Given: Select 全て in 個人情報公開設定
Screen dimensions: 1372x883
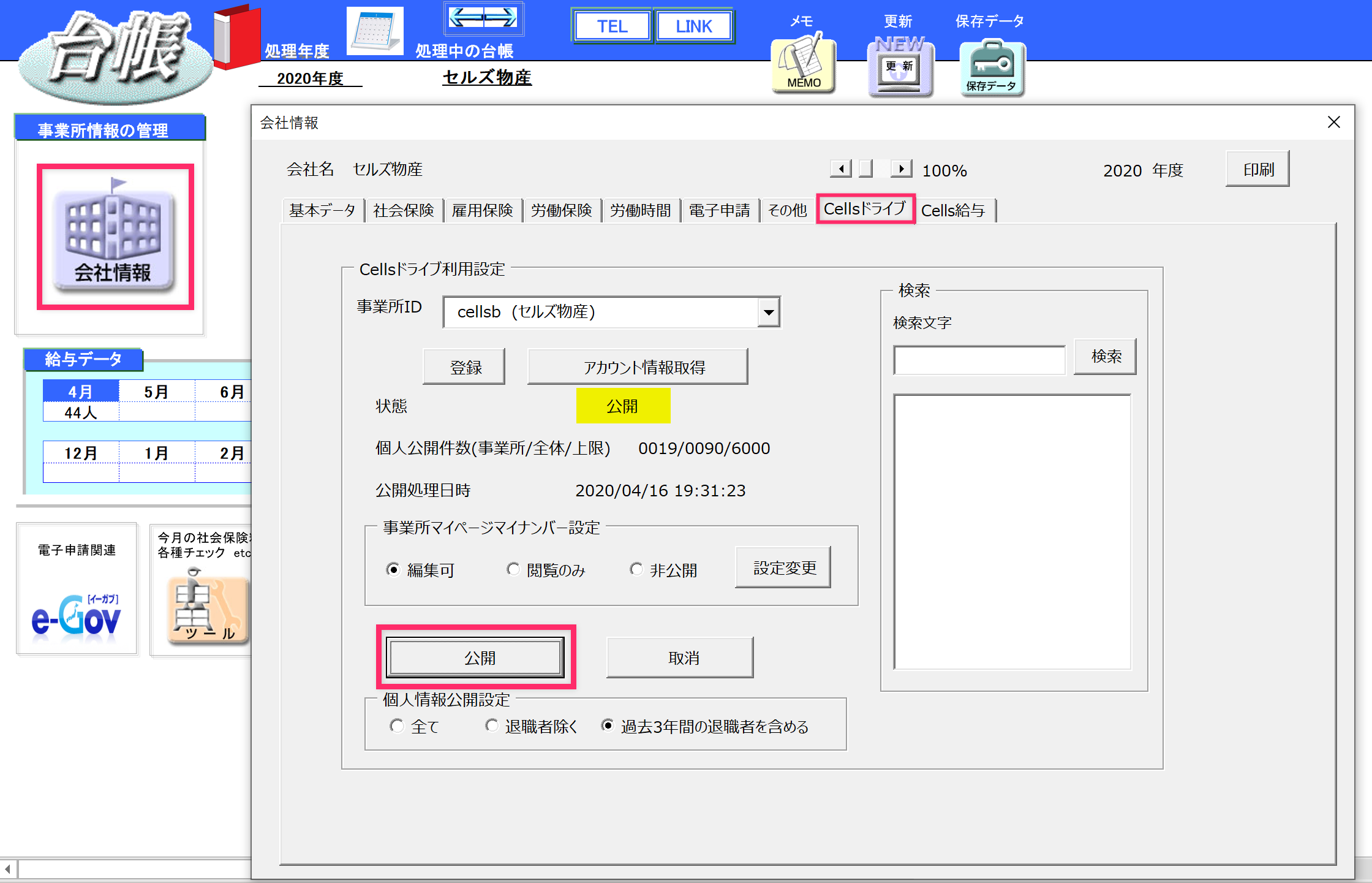Looking at the screenshot, I should click(415, 726).
